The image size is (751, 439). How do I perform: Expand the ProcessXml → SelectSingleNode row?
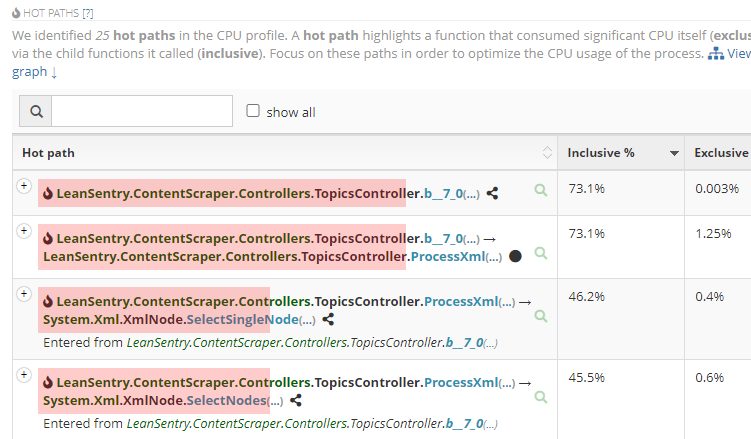click(x=24, y=293)
